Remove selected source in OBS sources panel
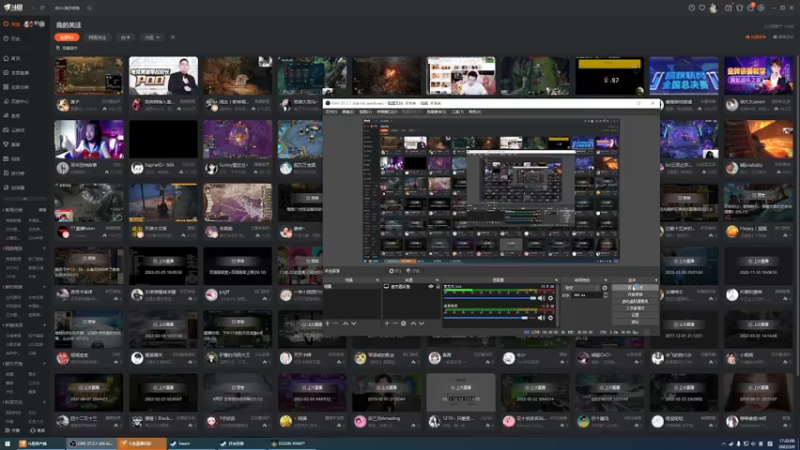The height and width of the screenshot is (450, 800). [x=395, y=323]
